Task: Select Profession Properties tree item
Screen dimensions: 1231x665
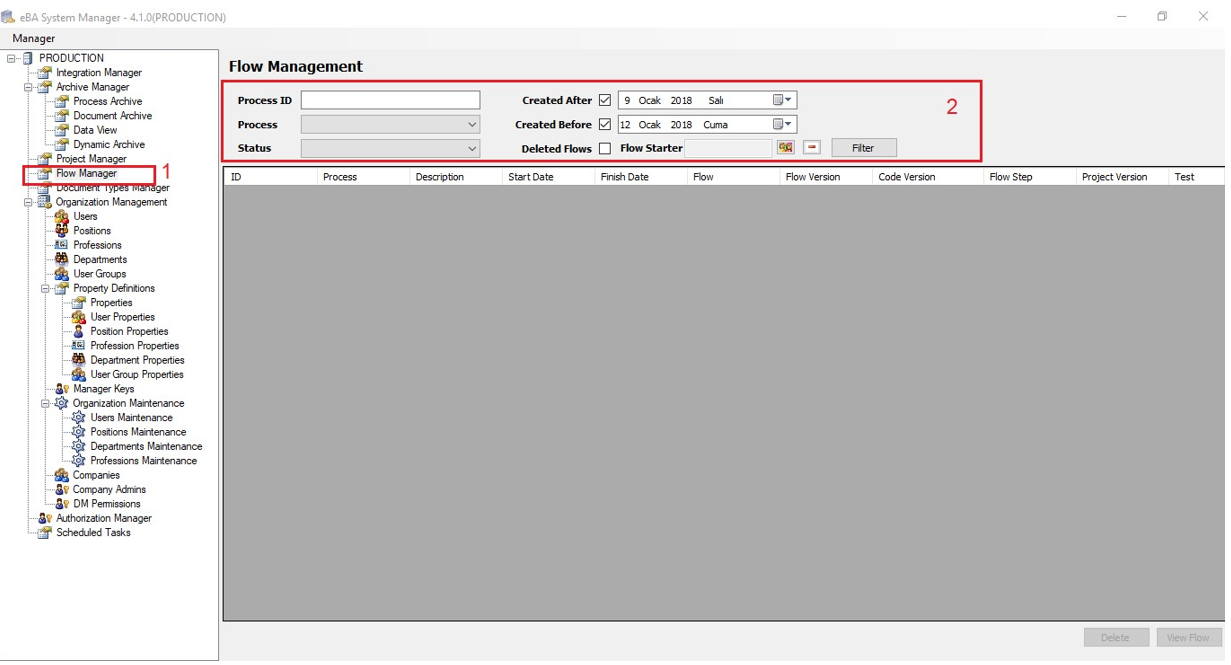Action: [135, 346]
